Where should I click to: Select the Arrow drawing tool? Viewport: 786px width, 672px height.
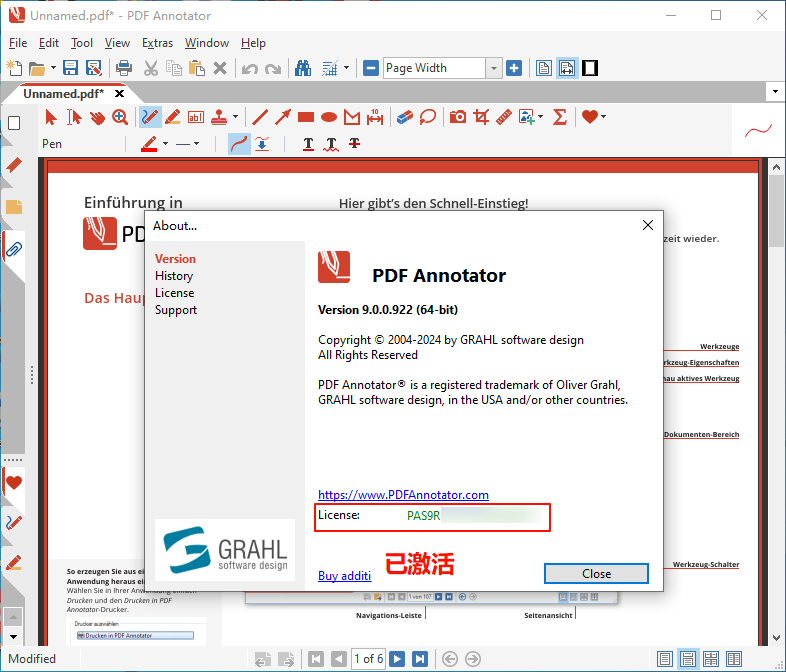click(283, 117)
